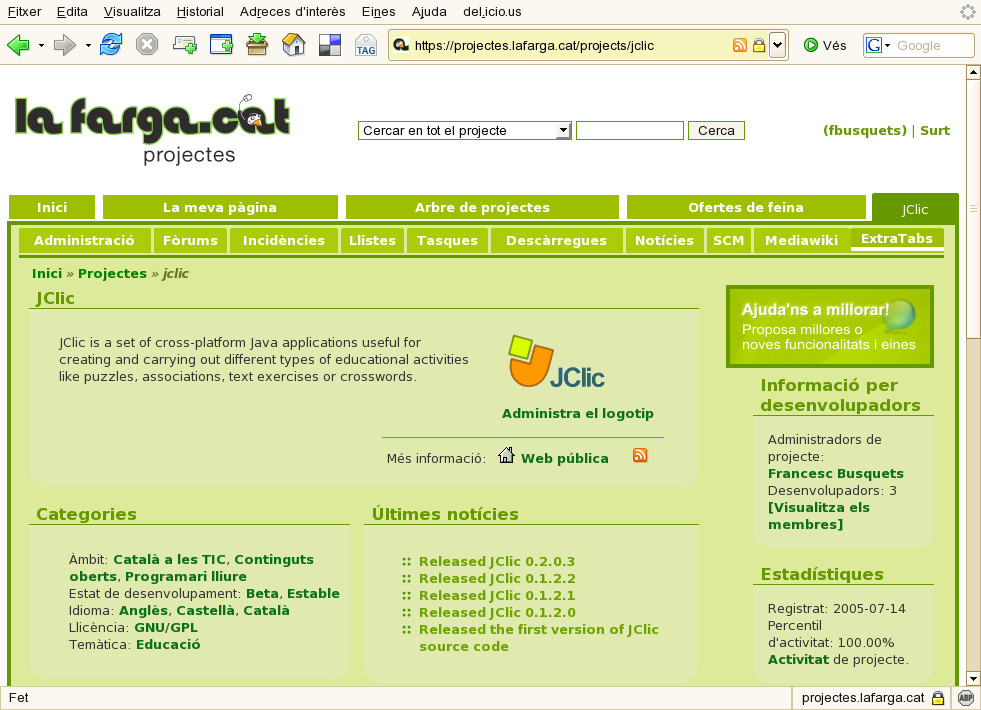Open the Eines menu
Screen dimensions: 981x710
379,11
